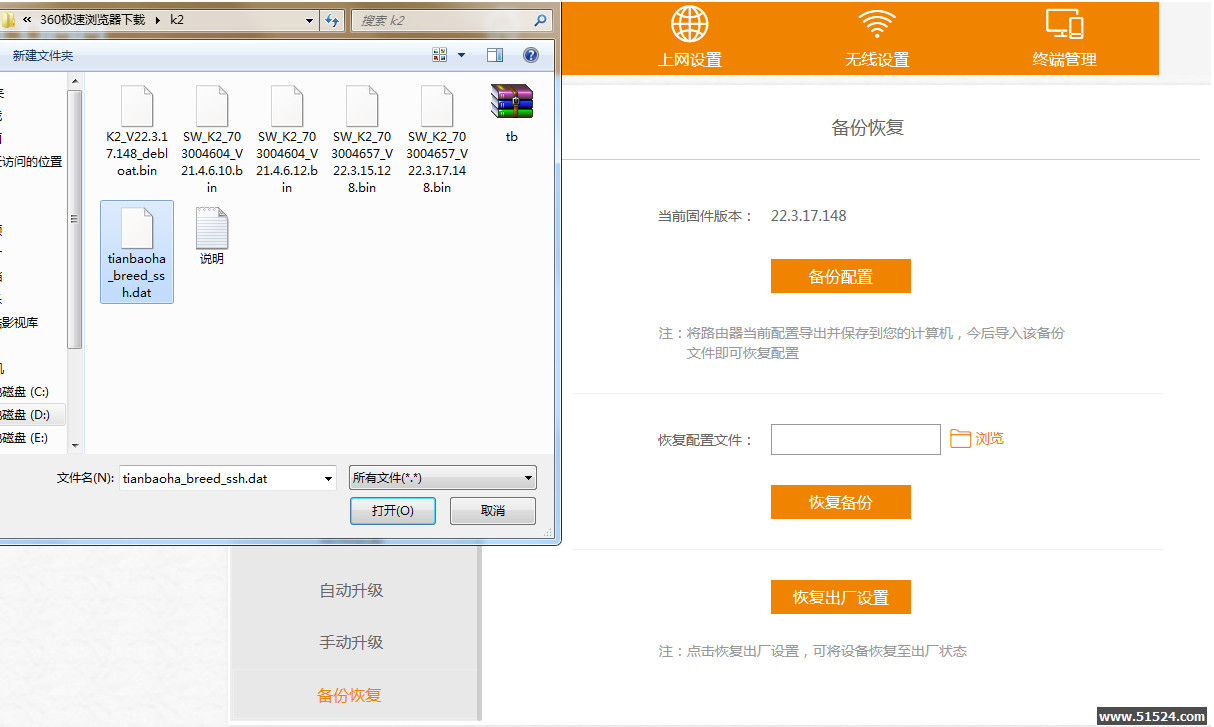Open the dialog help question-mark icon
Viewport: 1214px width, 727px height.
(x=530, y=55)
